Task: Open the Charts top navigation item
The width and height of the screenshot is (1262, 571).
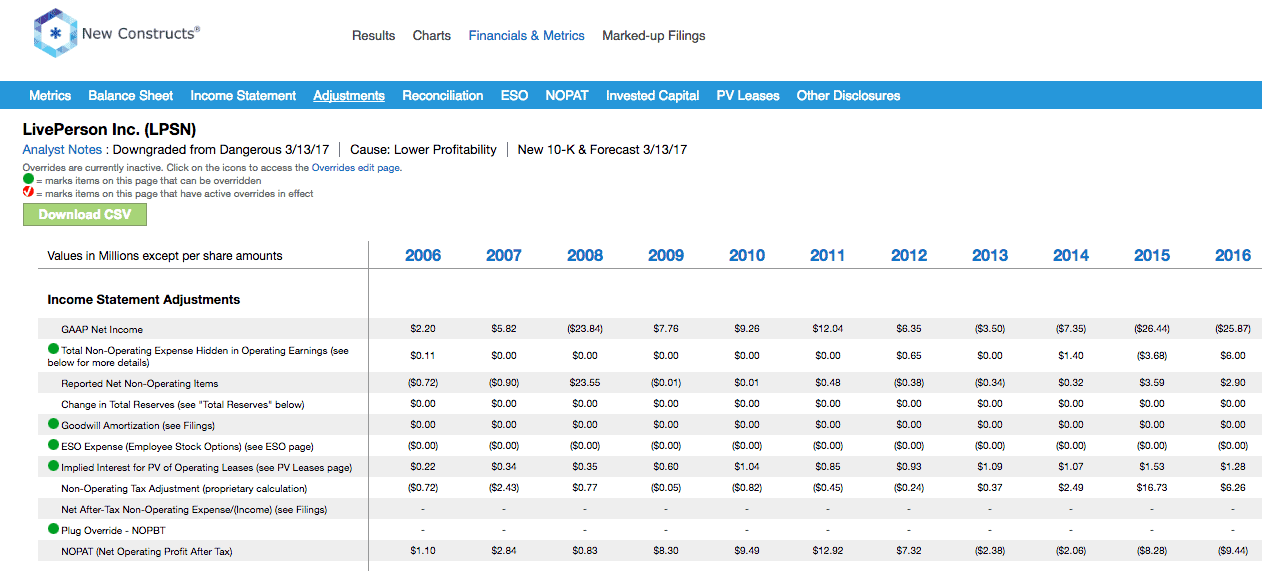Action: tap(432, 35)
